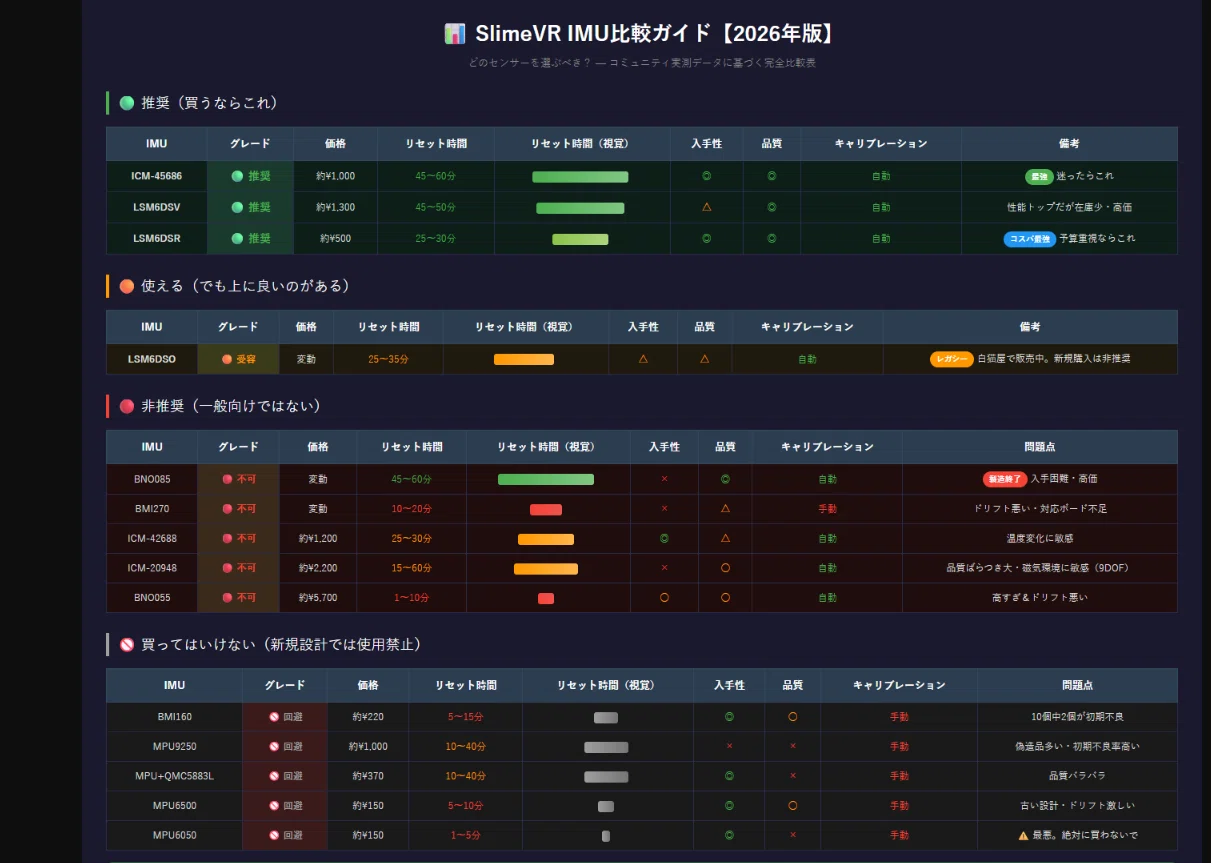
Task: Click the prohibited sign beside 買ってはいけない heading
Action: pyautogui.click(x=127, y=645)
